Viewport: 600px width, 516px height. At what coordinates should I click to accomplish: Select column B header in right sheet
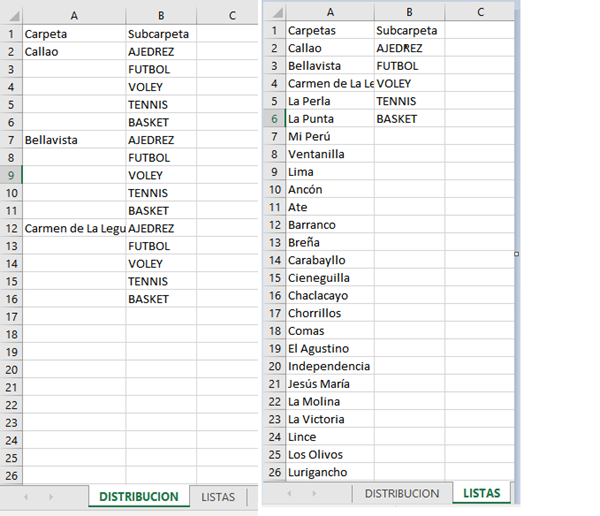(409, 12)
